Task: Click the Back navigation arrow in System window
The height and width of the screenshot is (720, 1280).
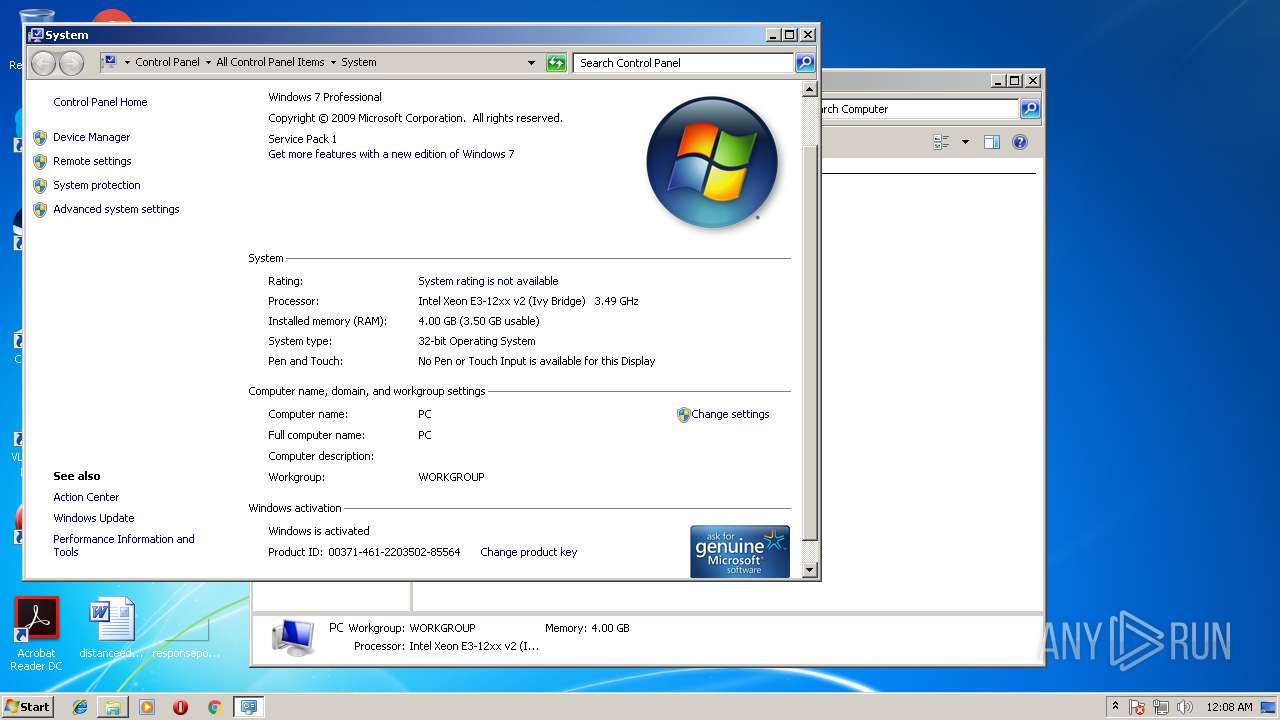Action: [x=43, y=63]
